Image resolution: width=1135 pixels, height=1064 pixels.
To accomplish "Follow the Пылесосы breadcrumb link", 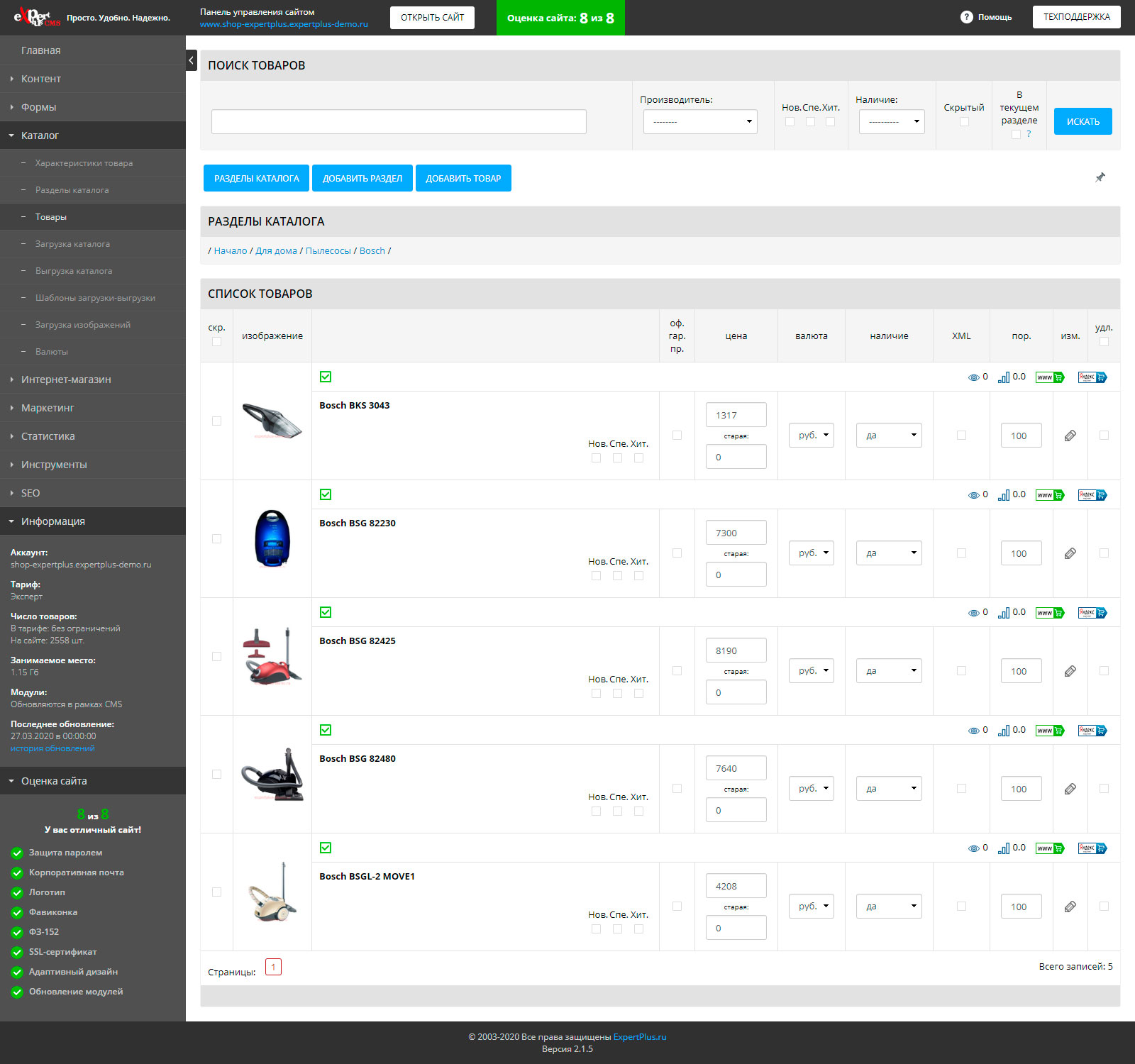I will click(x=328, y=251).
